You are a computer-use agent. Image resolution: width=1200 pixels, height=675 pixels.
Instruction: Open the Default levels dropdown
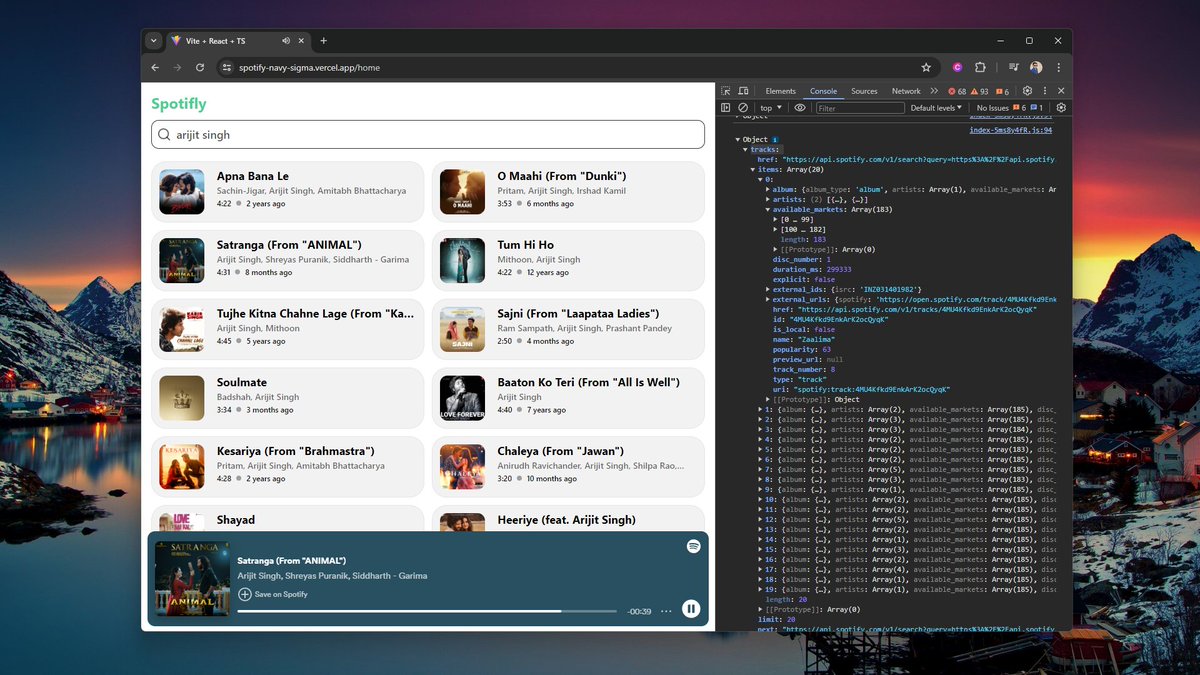coord(936,108)
